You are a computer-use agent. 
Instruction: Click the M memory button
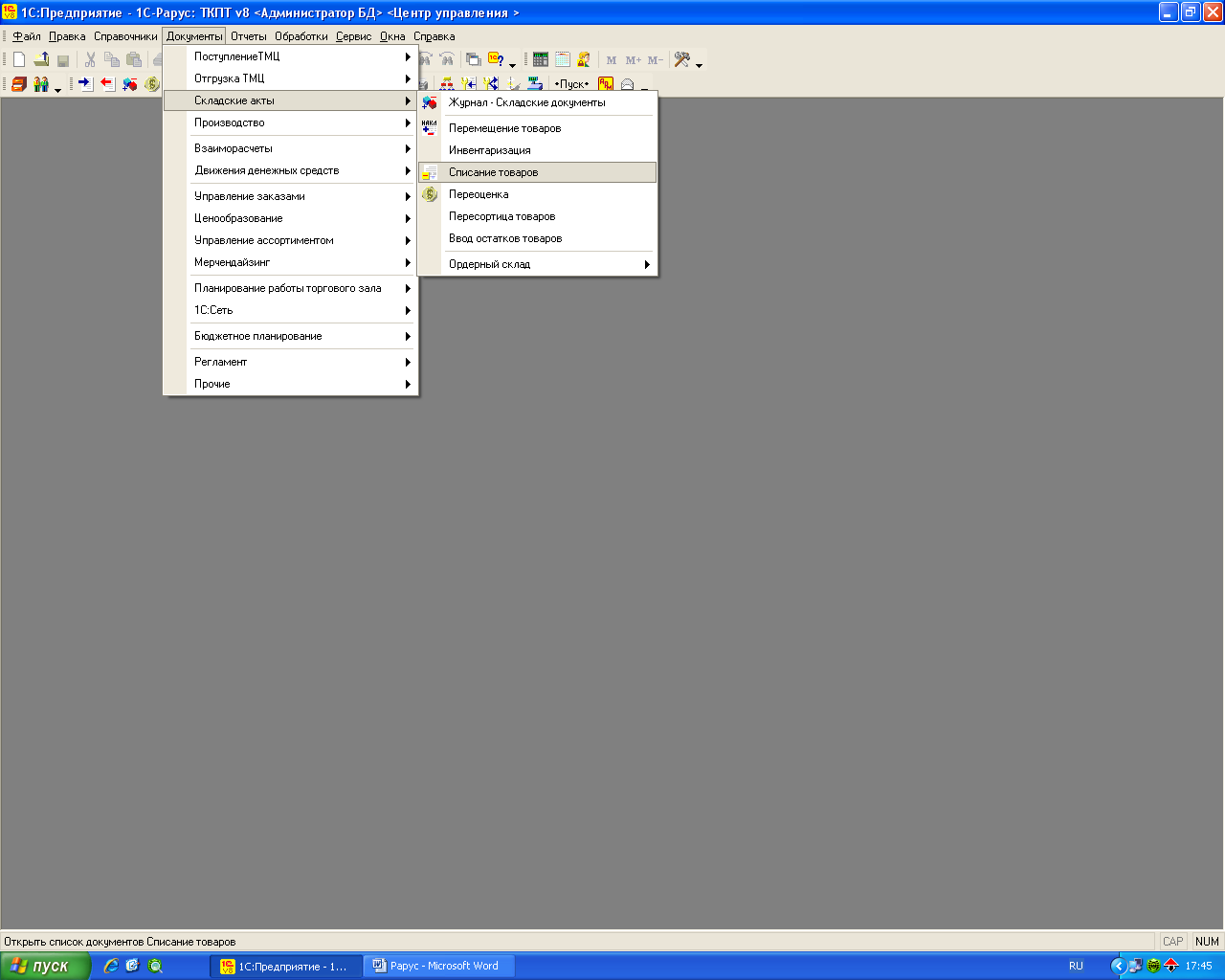click(612, 60)
